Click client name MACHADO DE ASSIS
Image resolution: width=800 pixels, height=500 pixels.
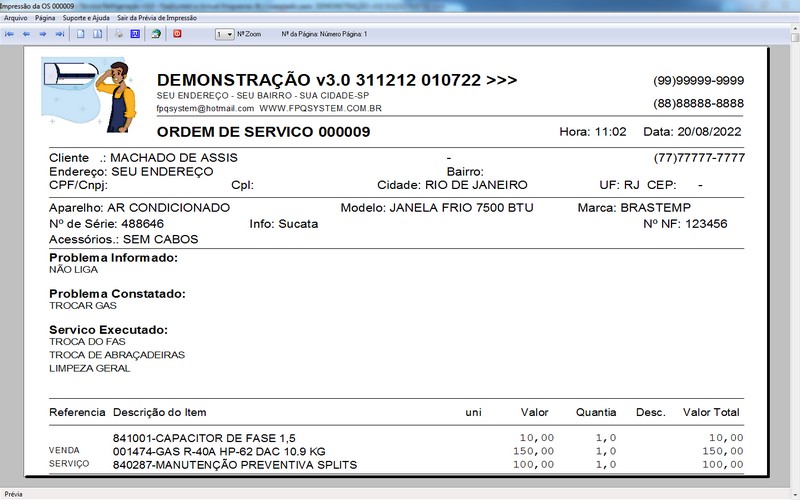(x=174, y=158)
